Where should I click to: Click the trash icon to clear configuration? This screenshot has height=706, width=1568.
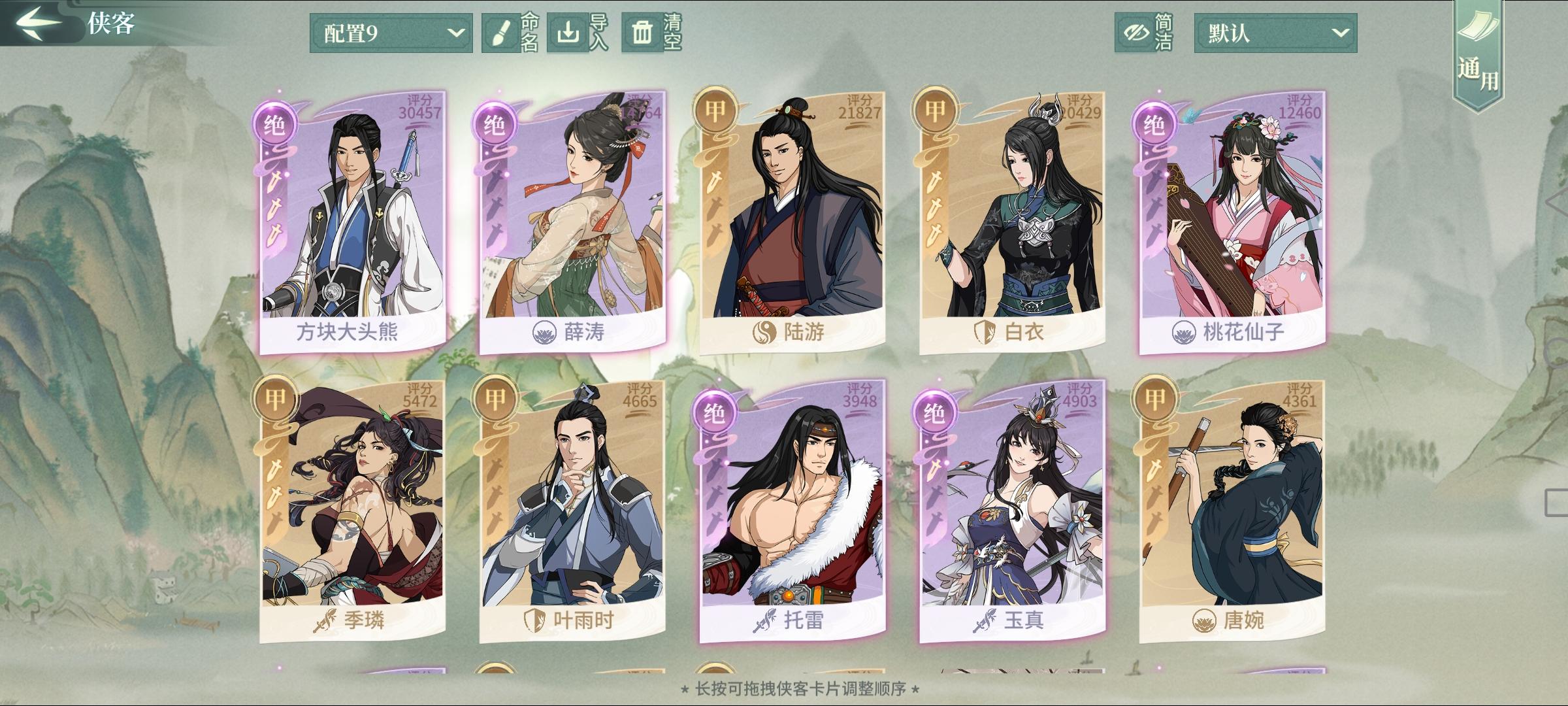coord(642,33)
